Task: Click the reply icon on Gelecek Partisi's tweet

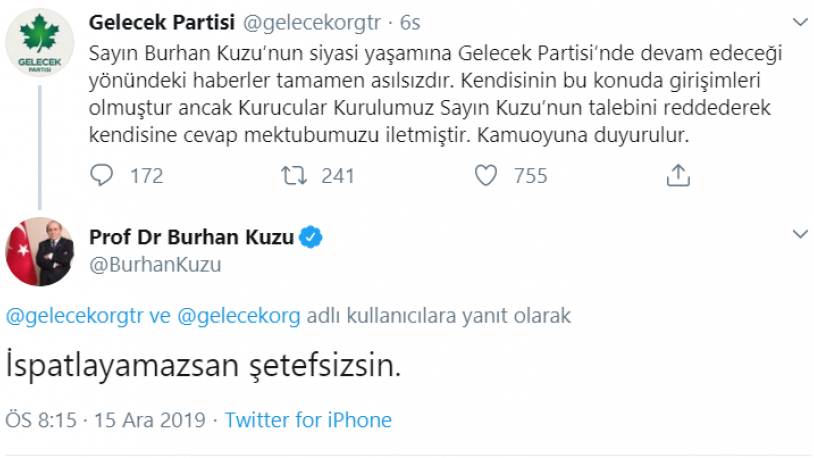Action: pyautogui.click(x=103, y=176)
